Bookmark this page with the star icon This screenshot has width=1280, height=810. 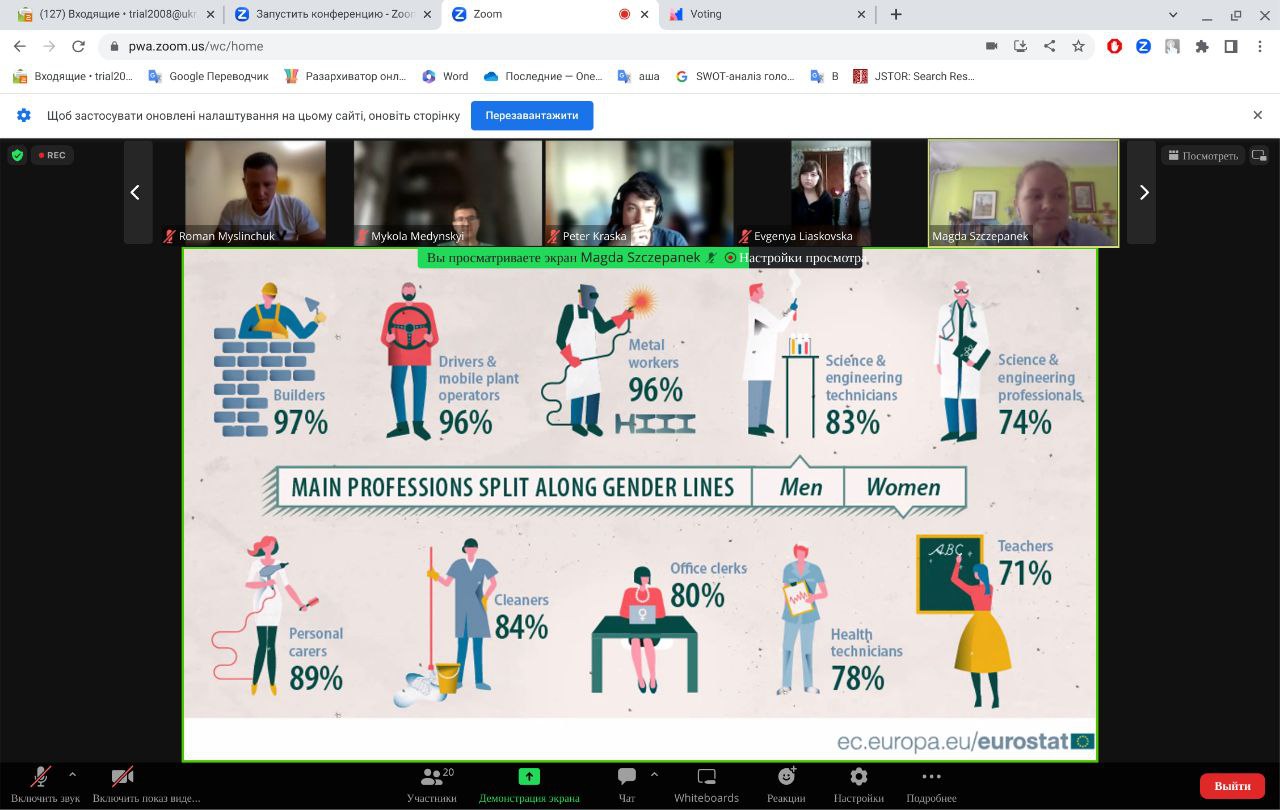tap(1078, 46)
